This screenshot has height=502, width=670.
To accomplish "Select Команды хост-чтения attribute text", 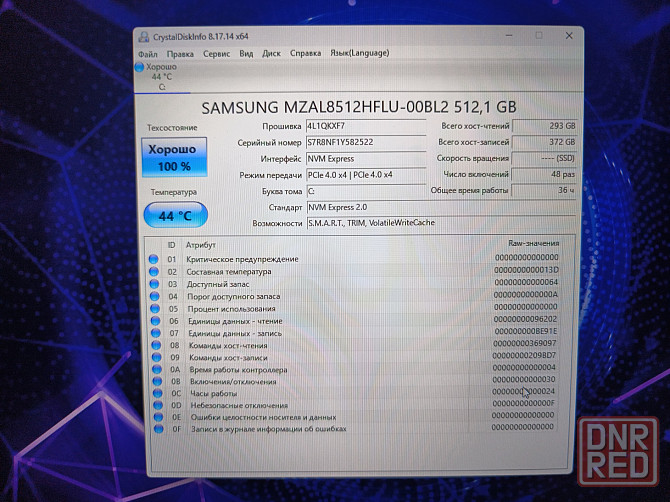I will [x=228, y=345].
